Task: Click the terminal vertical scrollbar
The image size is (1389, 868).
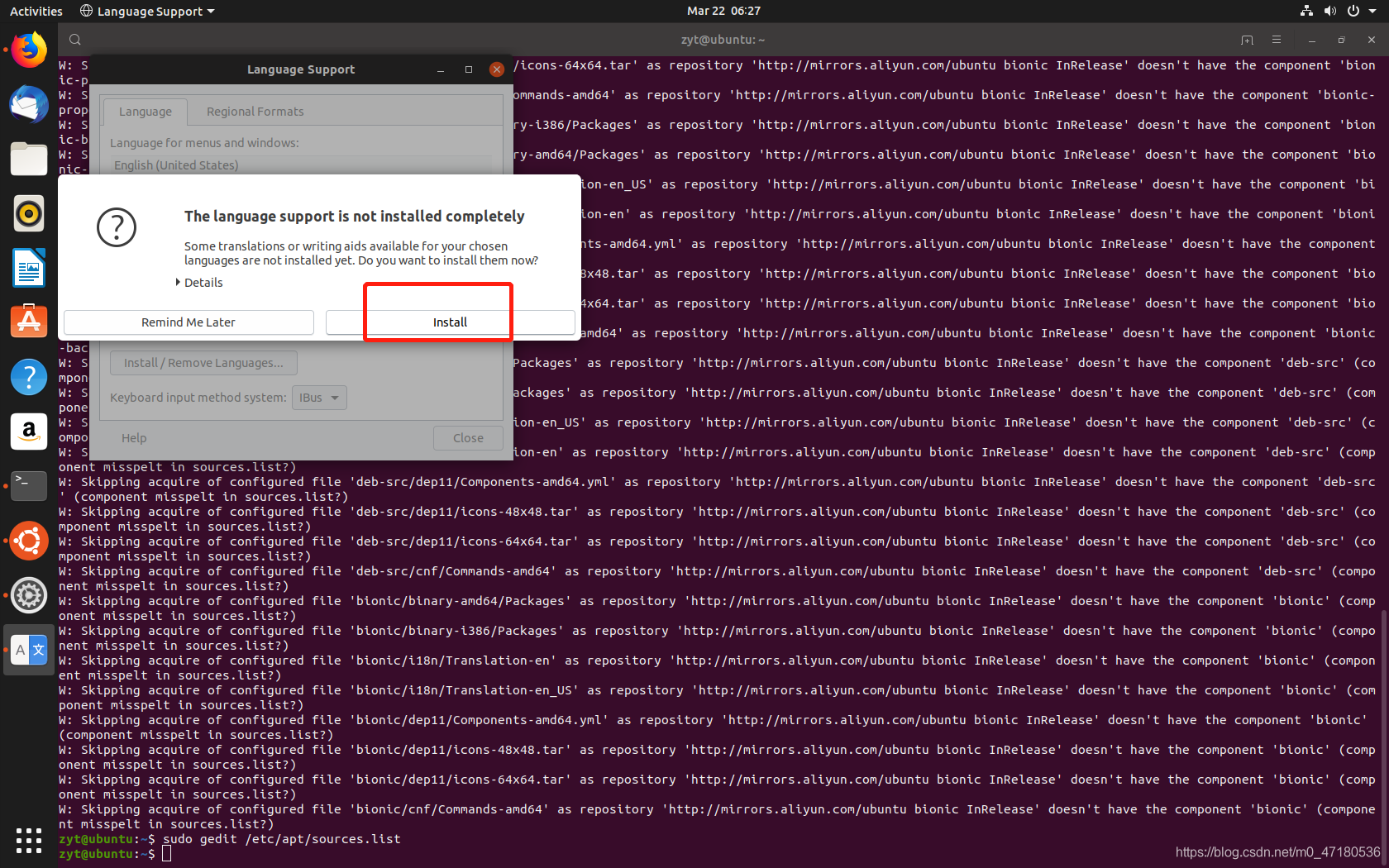Action: (1384, 738)
